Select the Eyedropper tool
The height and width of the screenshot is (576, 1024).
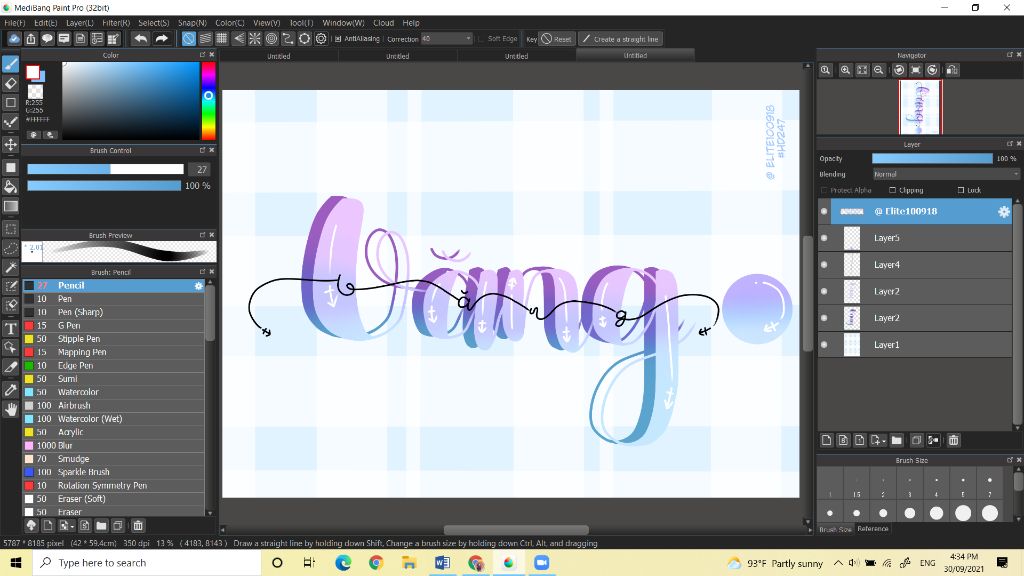pos(10,390)
